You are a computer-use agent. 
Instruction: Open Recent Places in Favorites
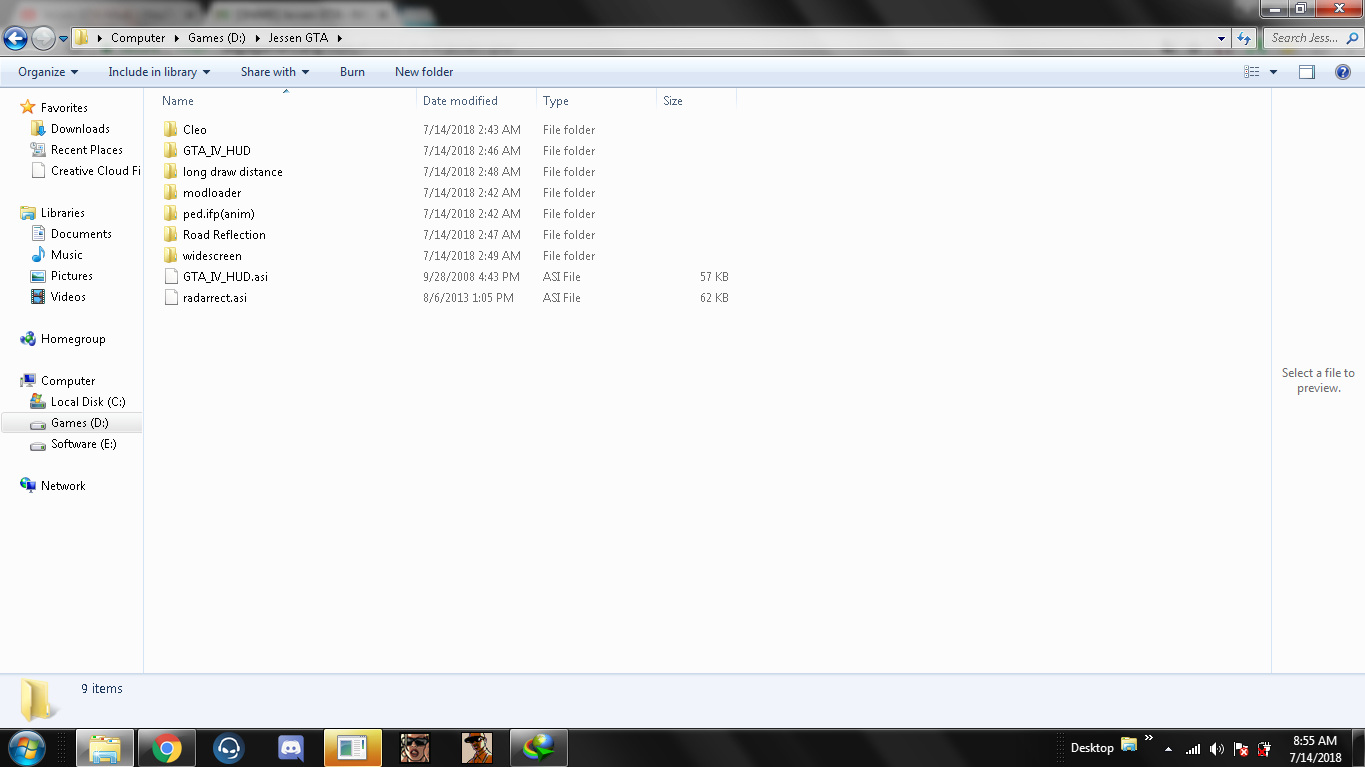tap(87, 150)
